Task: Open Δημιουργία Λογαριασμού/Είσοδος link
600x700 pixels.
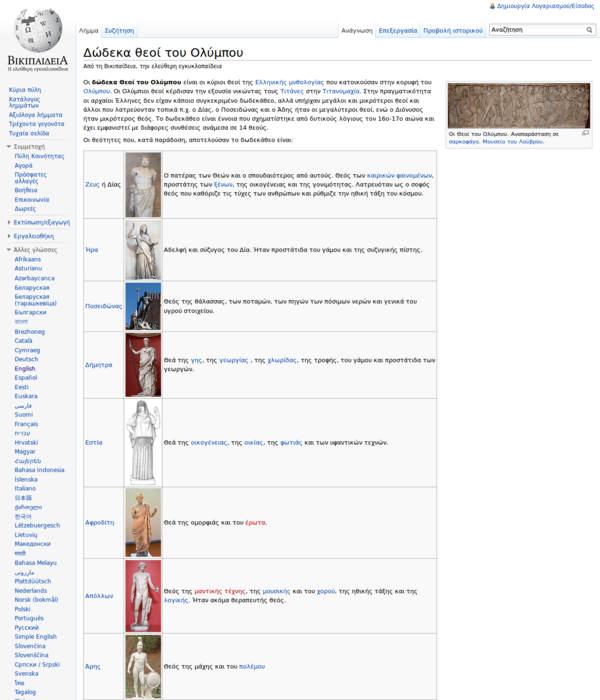Action: pos(545,6)
